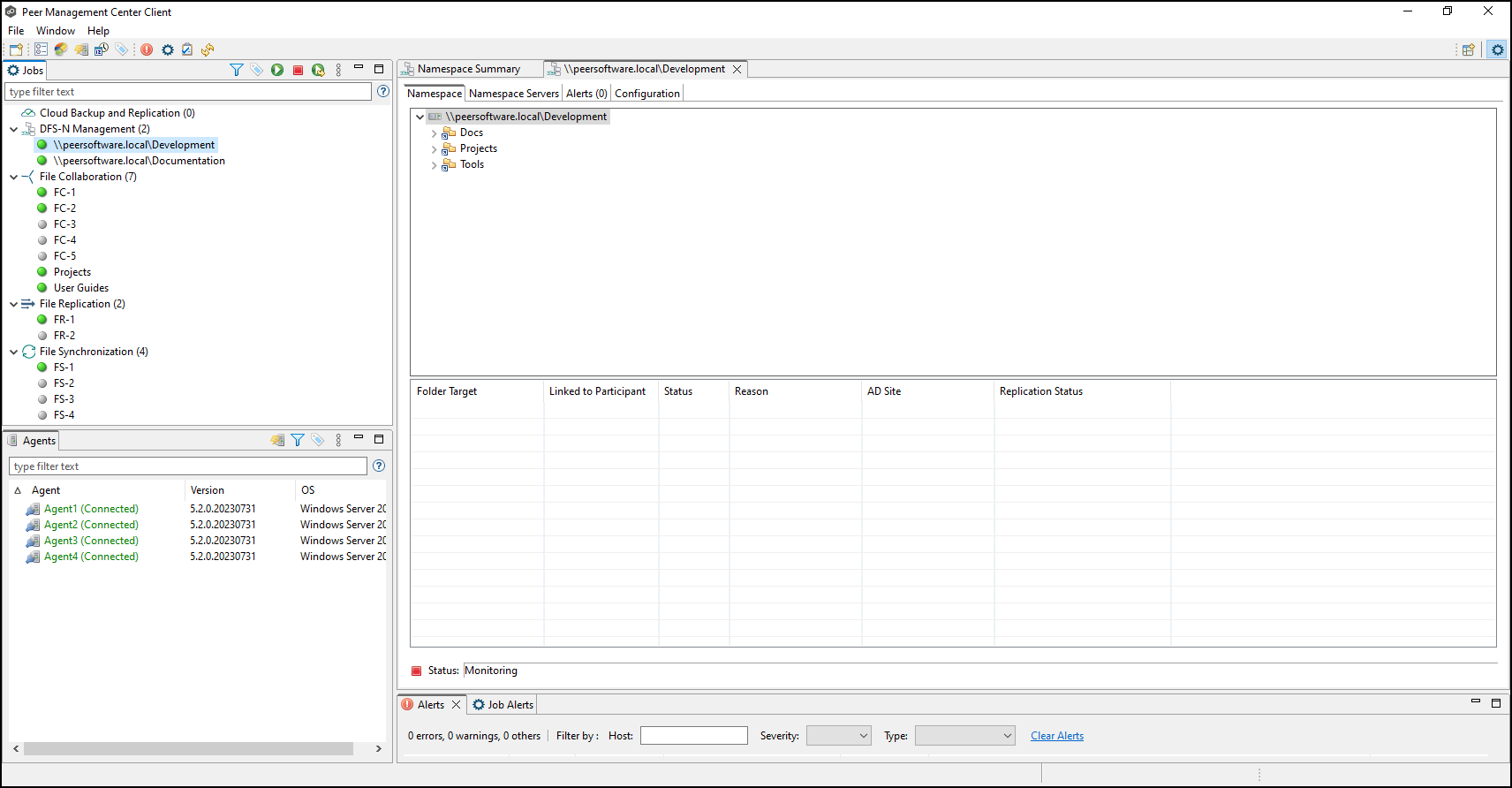
Task: Select Agent3 (Connected) in Agents list
Action: click(91, 541)
